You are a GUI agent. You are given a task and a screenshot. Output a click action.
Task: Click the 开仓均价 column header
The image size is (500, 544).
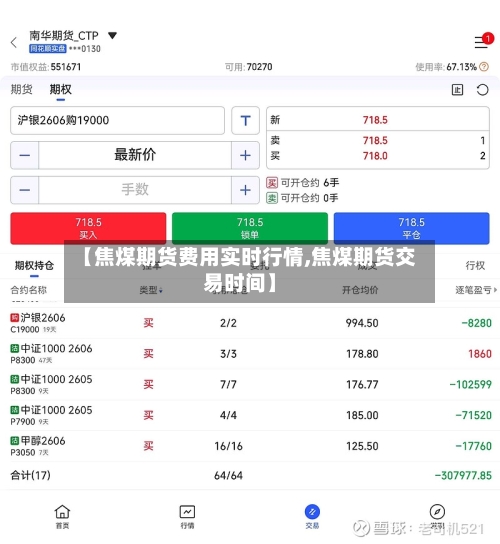coord(360,290)
